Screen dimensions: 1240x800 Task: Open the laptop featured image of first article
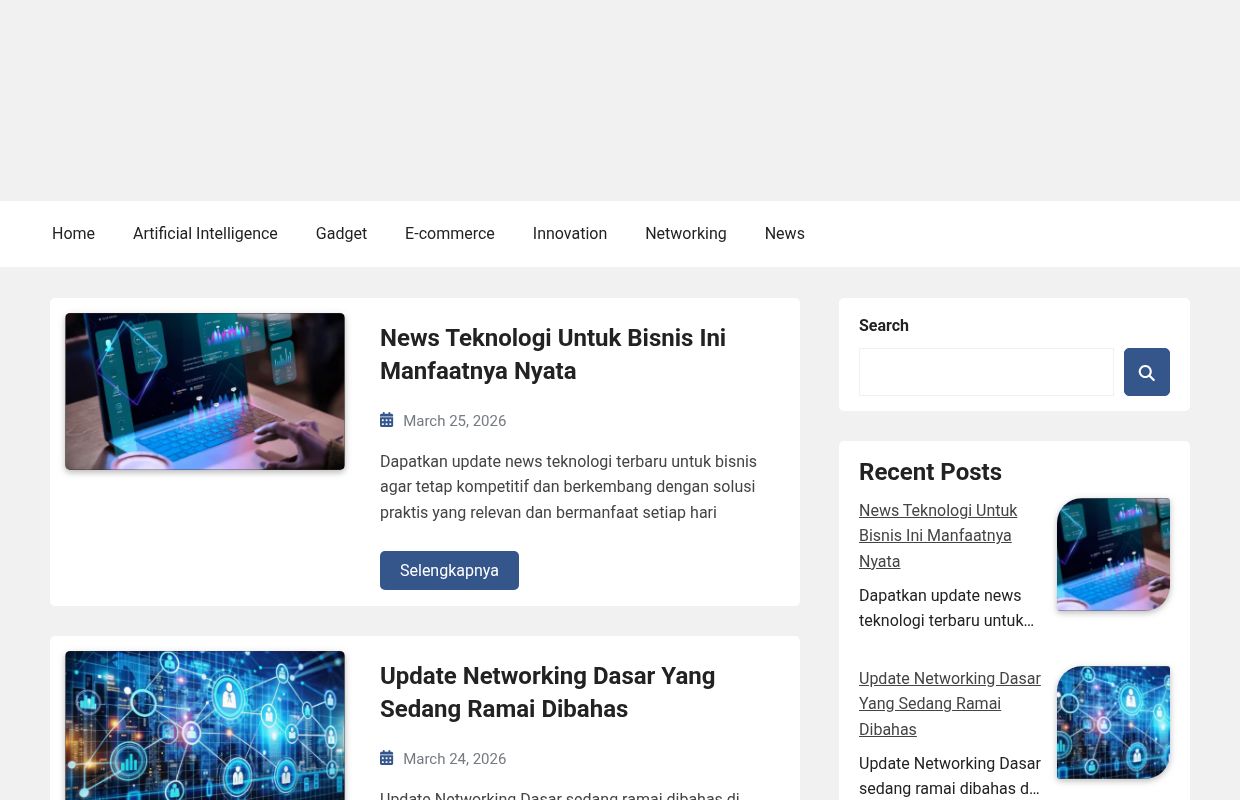click(x=205, y=391)
